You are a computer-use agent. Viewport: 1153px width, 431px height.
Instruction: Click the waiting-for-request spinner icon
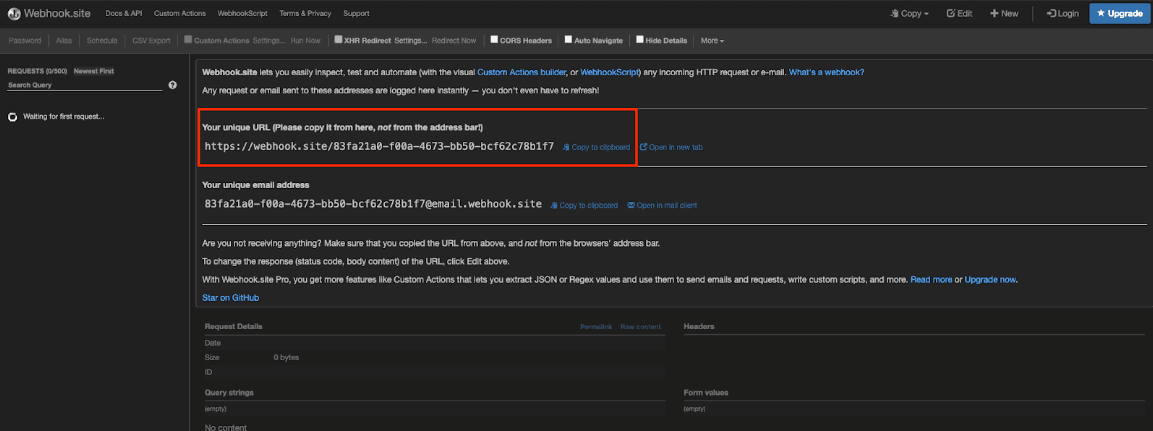coord(13,117)
